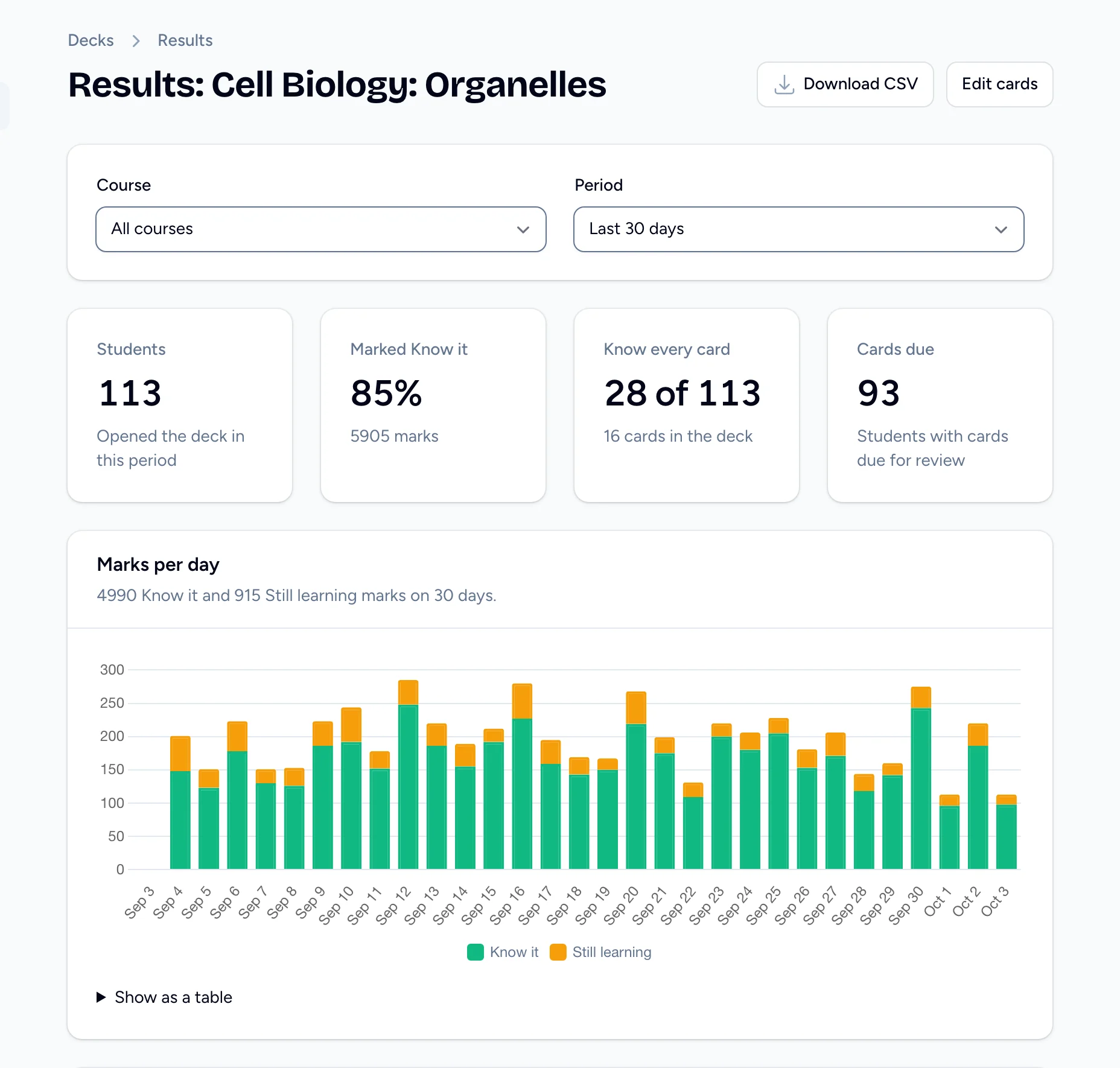Click the Sep 30 bar in the chart
This screenshot has width=1120, height=1068.
(921, 778)
